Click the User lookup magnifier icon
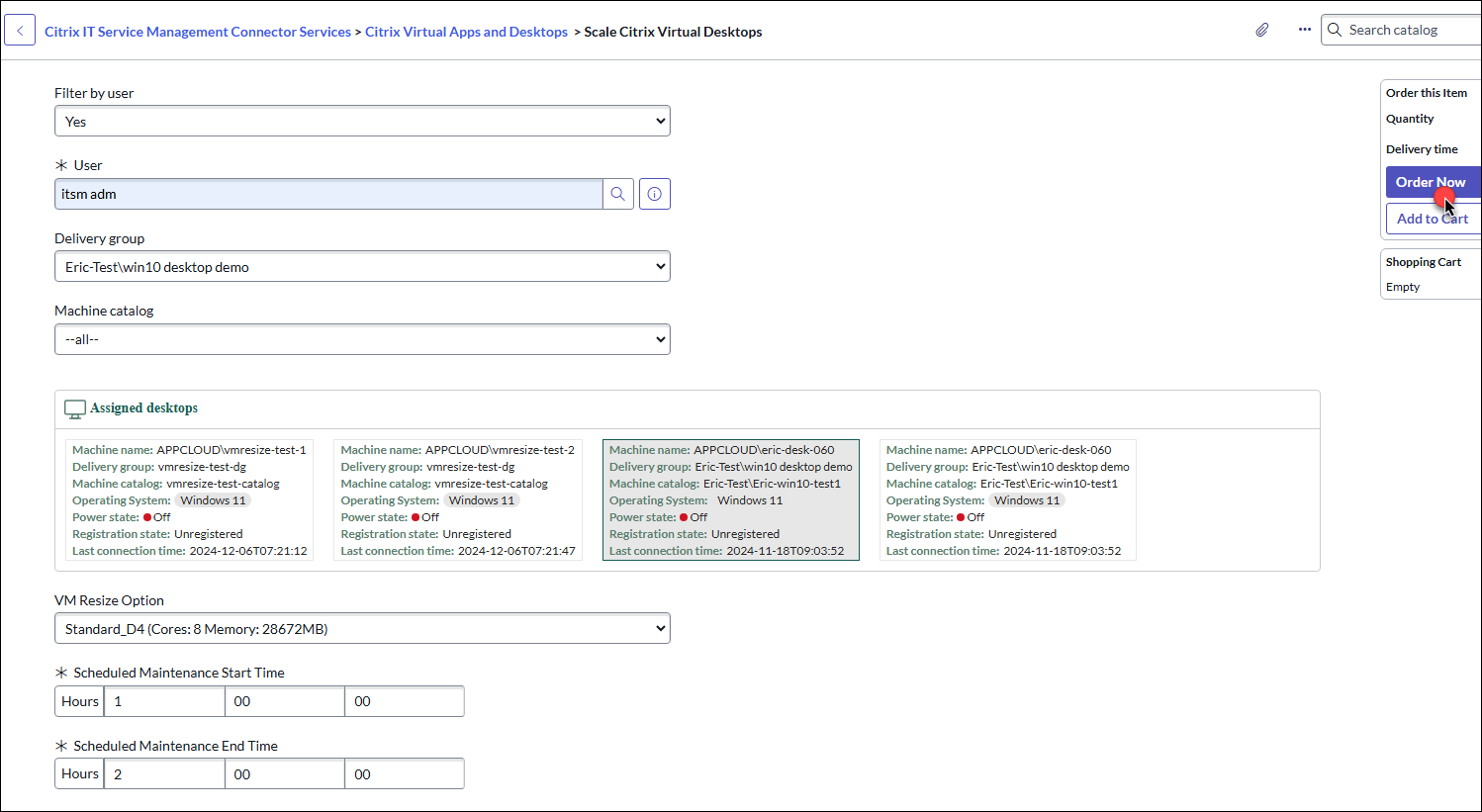Viewport: 1482px width, 812px height. click(x=617, y=194)
